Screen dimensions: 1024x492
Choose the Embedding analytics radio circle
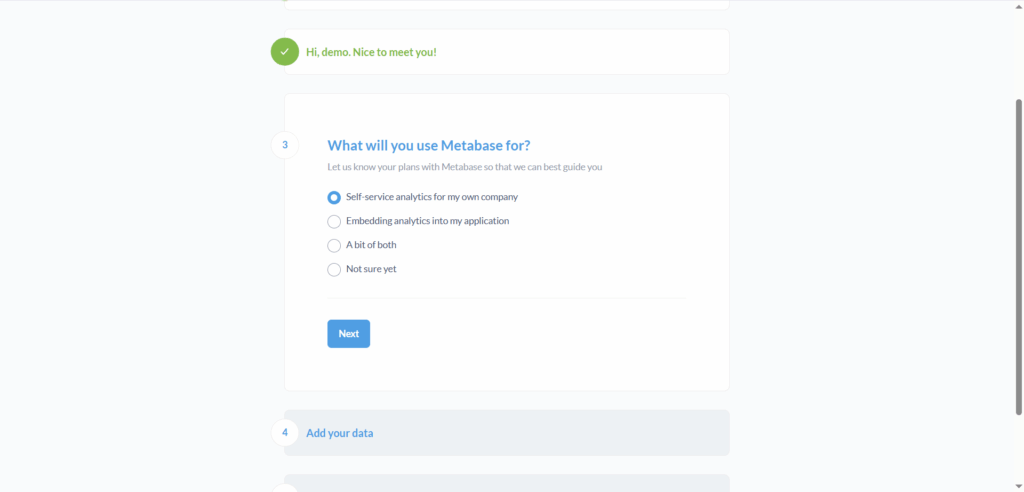(x=334, y=221)
